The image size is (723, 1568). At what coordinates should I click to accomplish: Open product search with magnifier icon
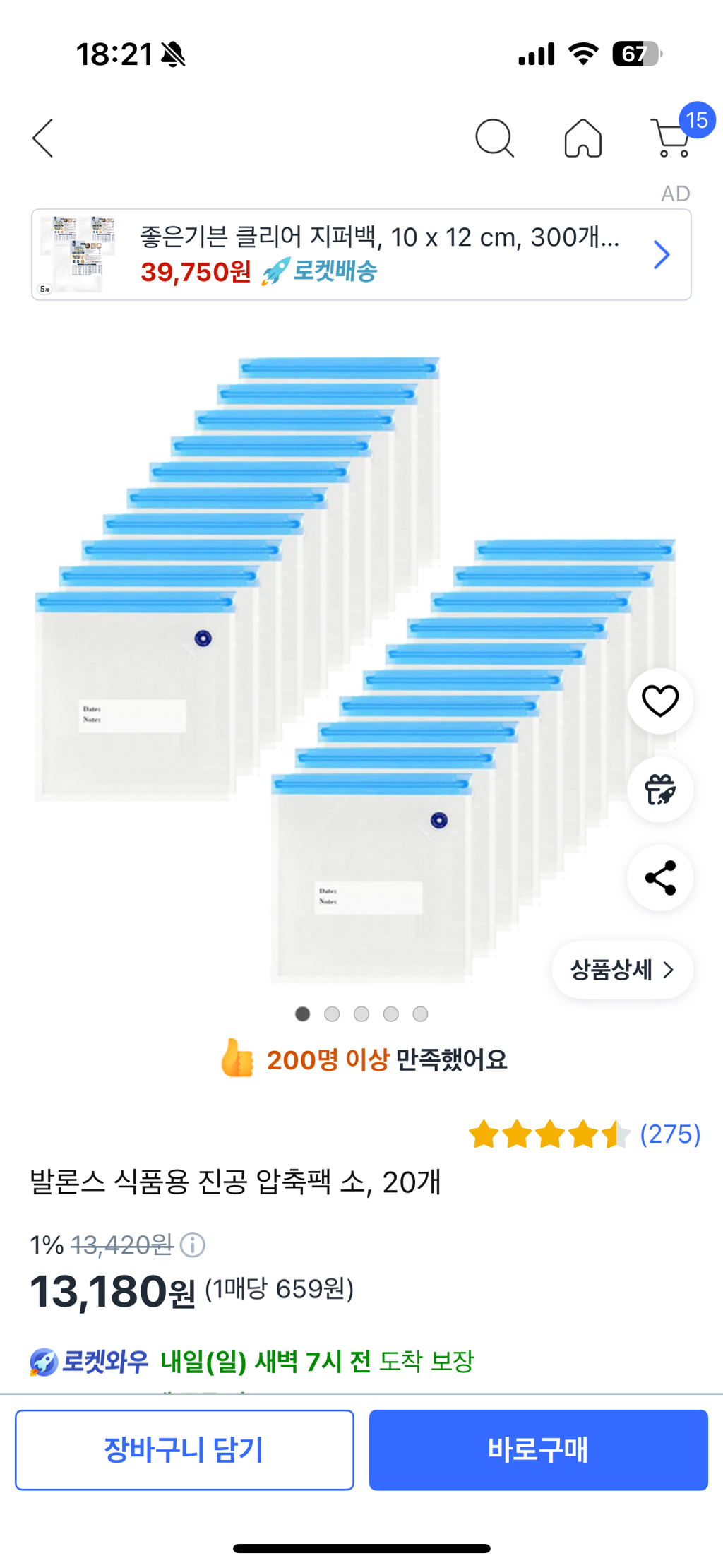[x=494, y=138]
